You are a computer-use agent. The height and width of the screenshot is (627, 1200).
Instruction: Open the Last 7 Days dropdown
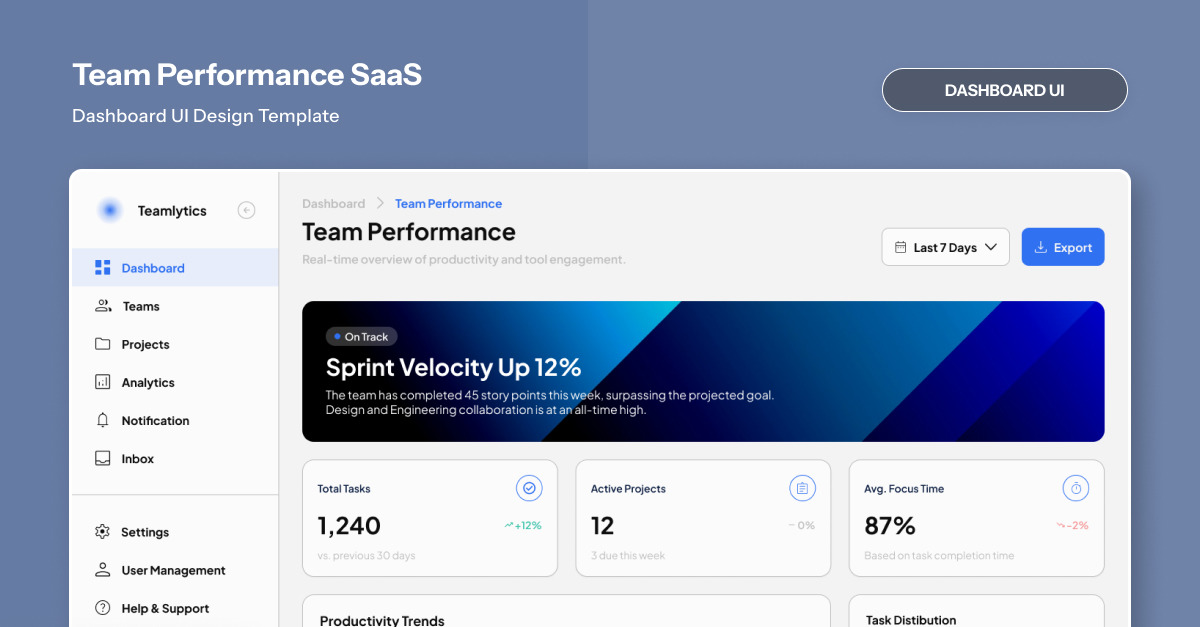tap(945, 247)
